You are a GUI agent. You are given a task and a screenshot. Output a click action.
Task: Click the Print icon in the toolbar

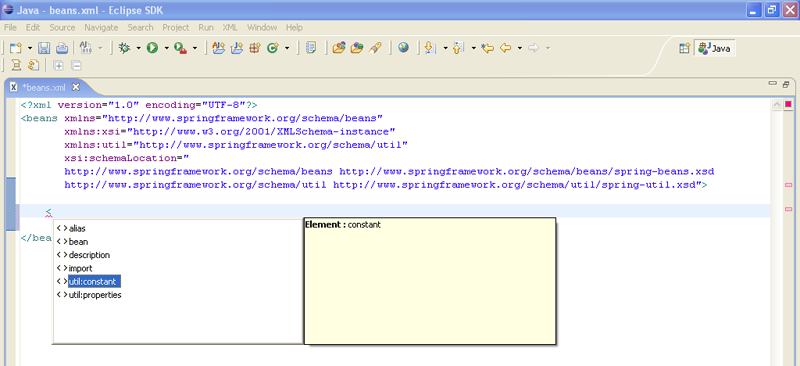[62, 48]
